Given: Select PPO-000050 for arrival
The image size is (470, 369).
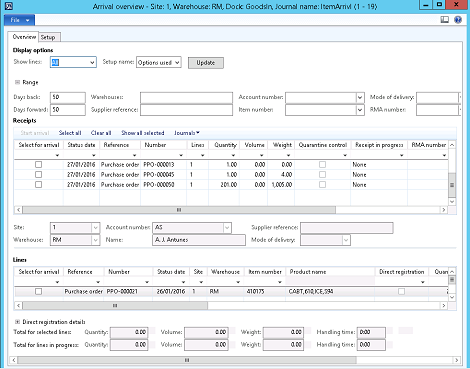Looking at the screenshot, I should (39, 184).
